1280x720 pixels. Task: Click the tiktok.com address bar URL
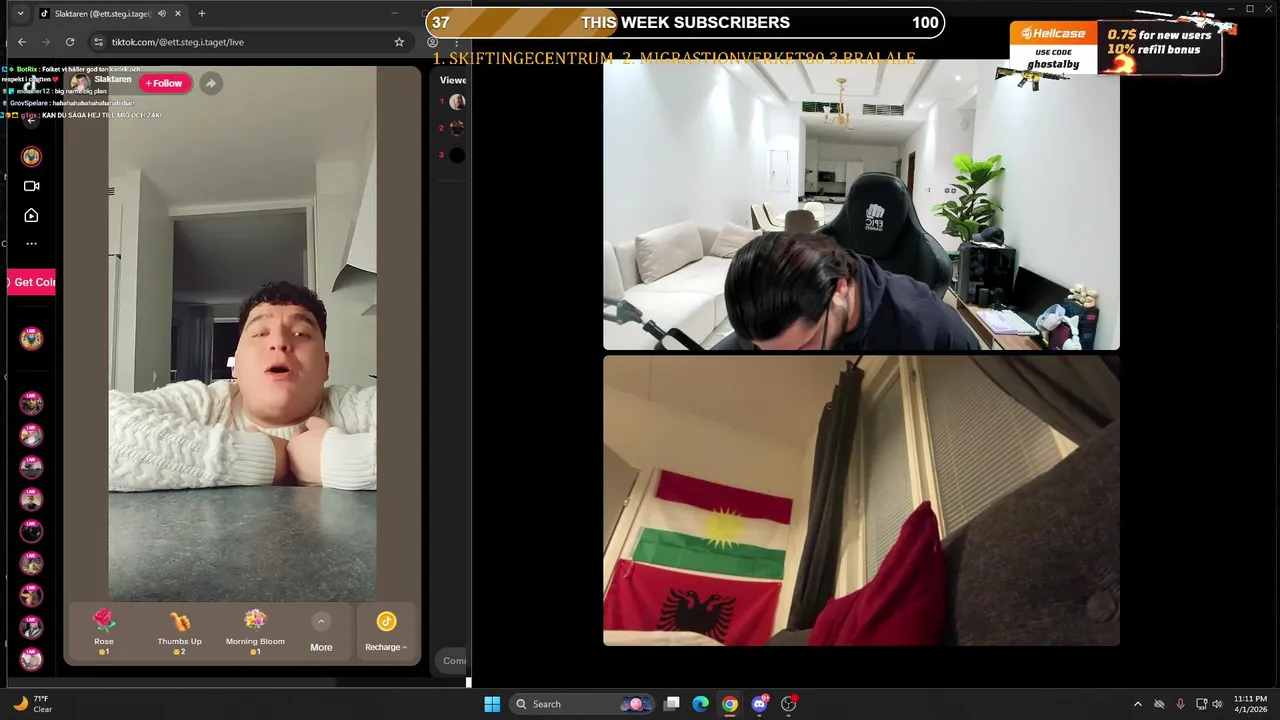pos(177,42)
